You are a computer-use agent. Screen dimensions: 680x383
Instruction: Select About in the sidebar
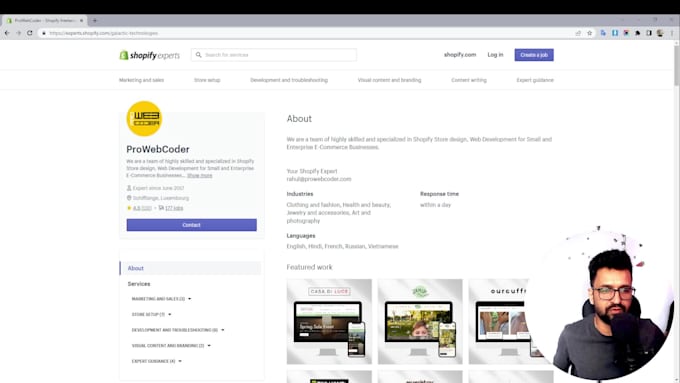pyautogui.click(x=190, y=268)
